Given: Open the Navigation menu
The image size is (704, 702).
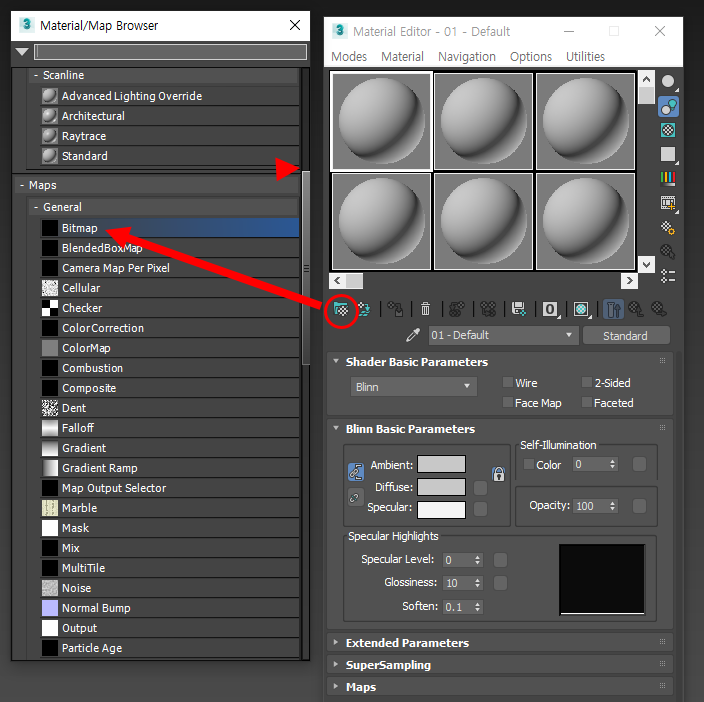Looking at the screenshot, I should [x=467, y=57].
